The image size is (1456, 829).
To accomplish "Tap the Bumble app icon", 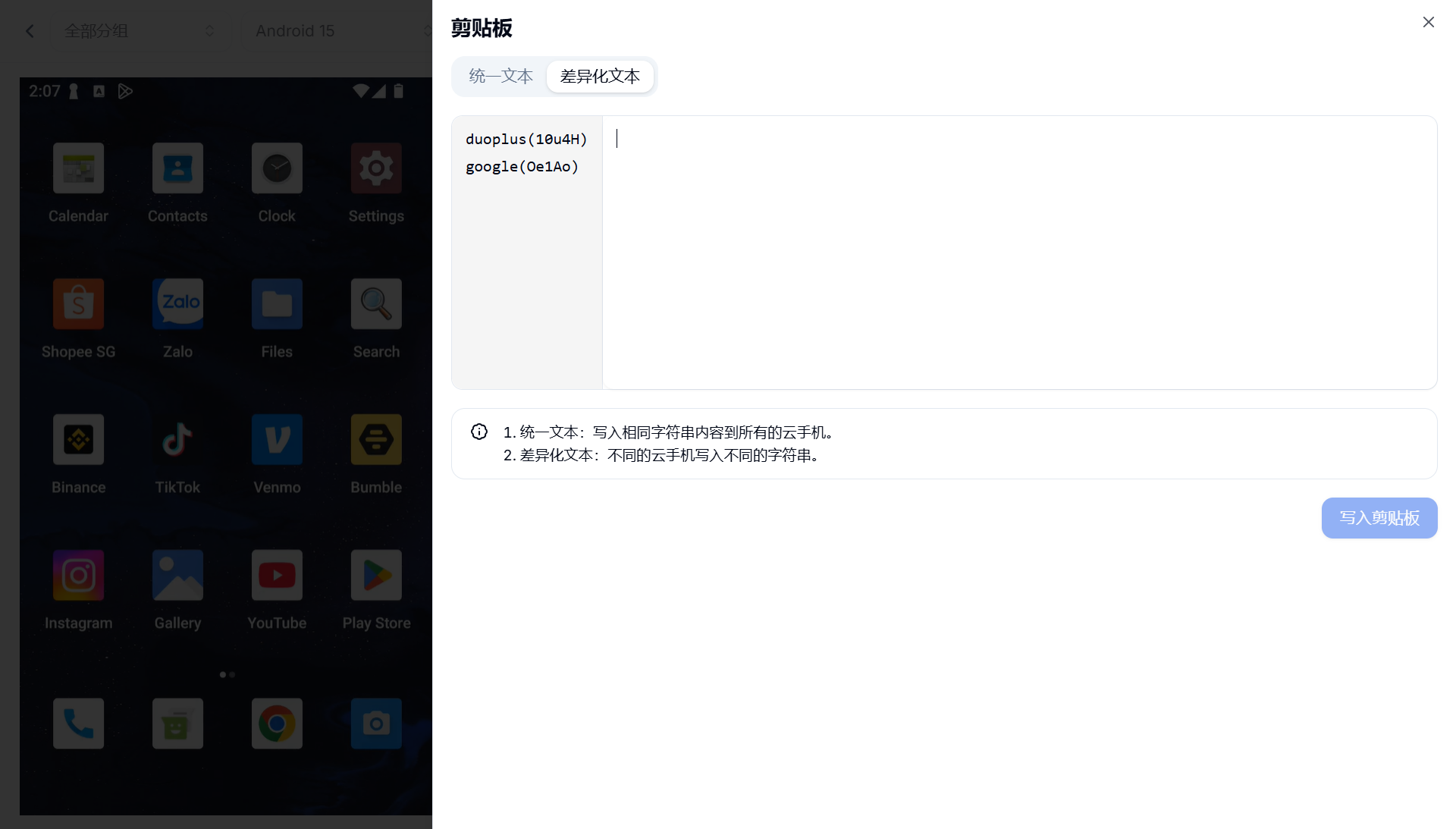I will coord(376,440).
